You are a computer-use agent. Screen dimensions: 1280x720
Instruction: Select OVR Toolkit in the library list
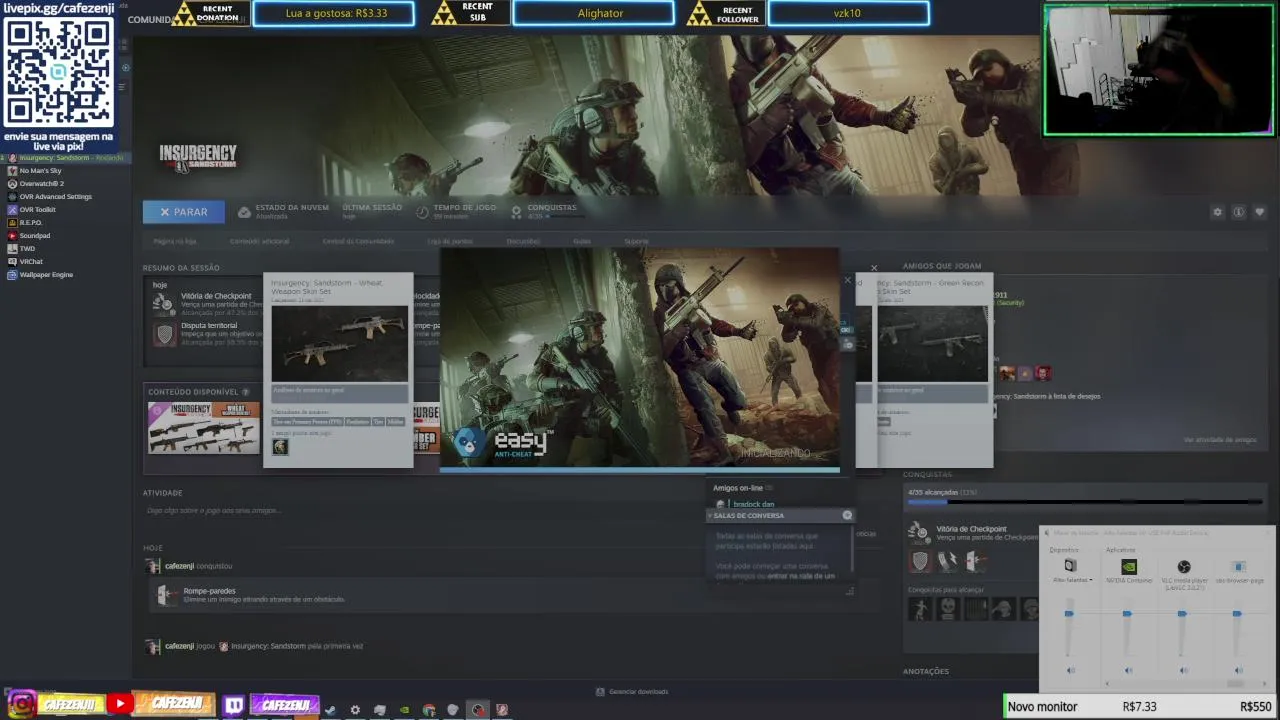pos(37,210)
